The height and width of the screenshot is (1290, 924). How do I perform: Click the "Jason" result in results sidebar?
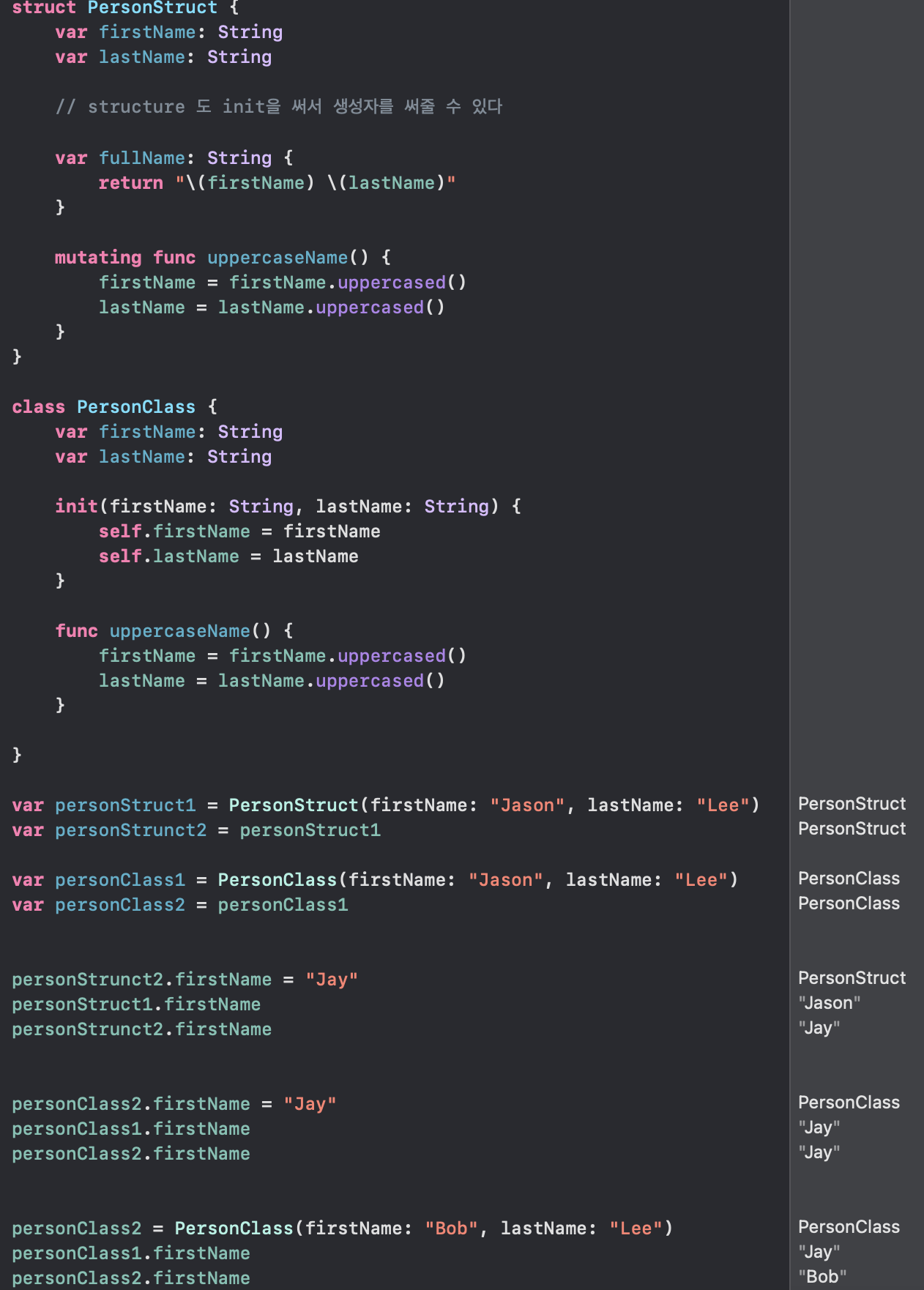click(x=829, y=1003)
